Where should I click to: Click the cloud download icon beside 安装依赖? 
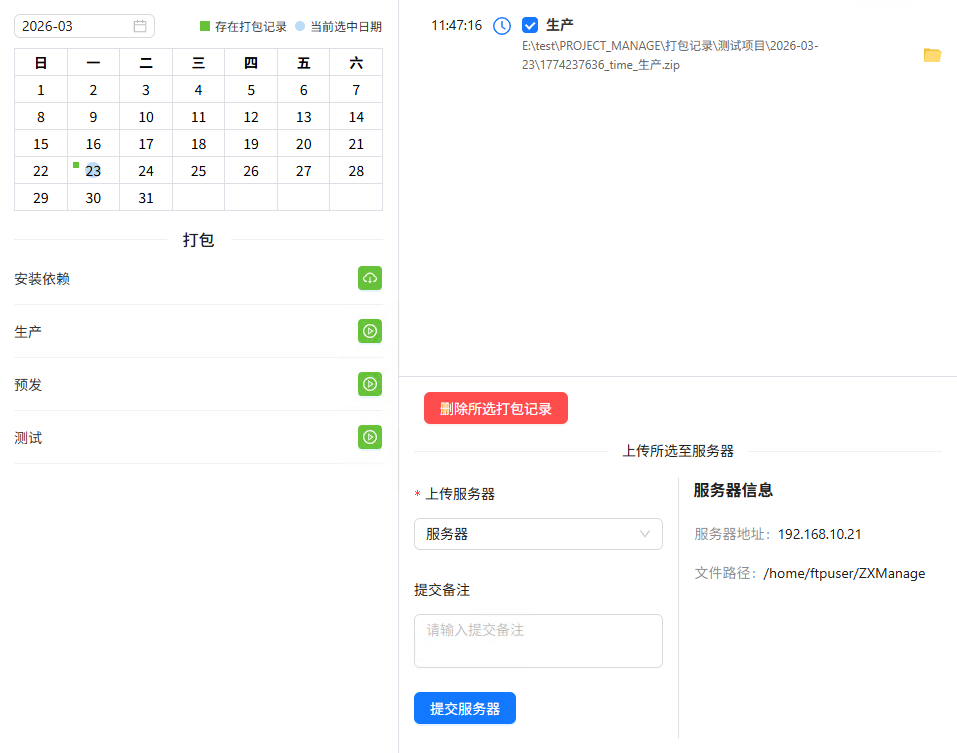coord(370,278)
